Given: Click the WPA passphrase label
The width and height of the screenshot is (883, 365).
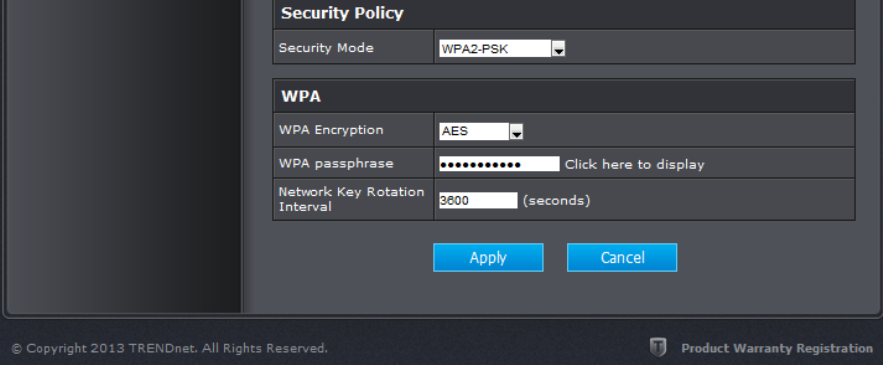Looking at the screenshot, I should [x=336, y=164].
